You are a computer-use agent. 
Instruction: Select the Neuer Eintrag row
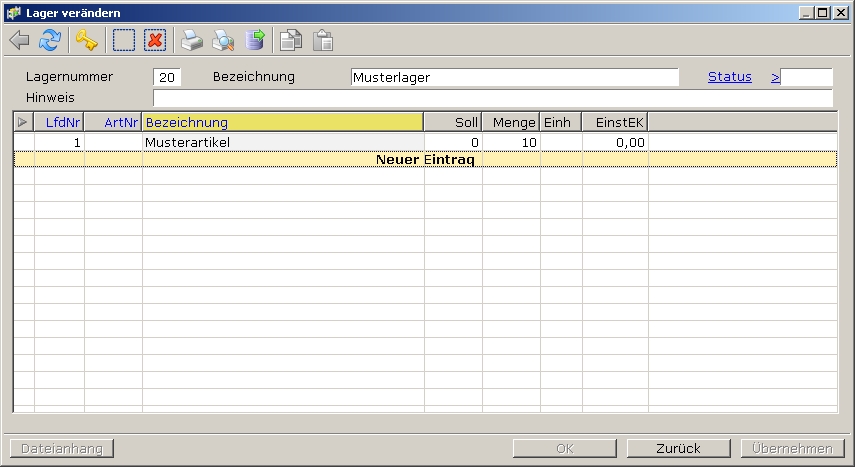(425, 160)
